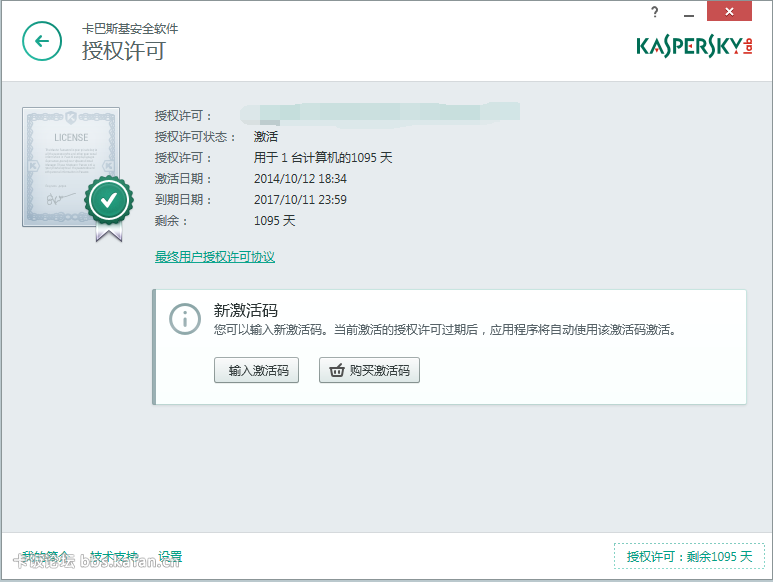Click the text 用于 1 台计算机的1095 天
This screenshot has width=773, height=582.
[323, 158]
